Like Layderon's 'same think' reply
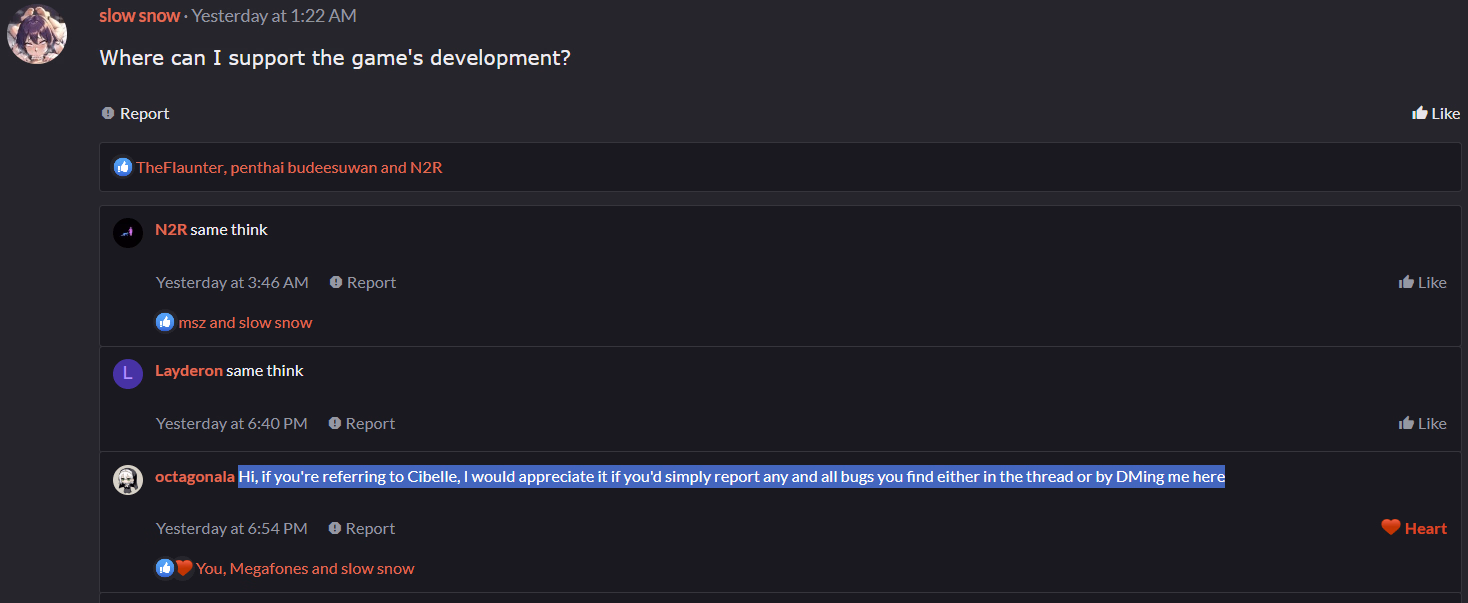1468x603 pixels. tap(1422, 424)
